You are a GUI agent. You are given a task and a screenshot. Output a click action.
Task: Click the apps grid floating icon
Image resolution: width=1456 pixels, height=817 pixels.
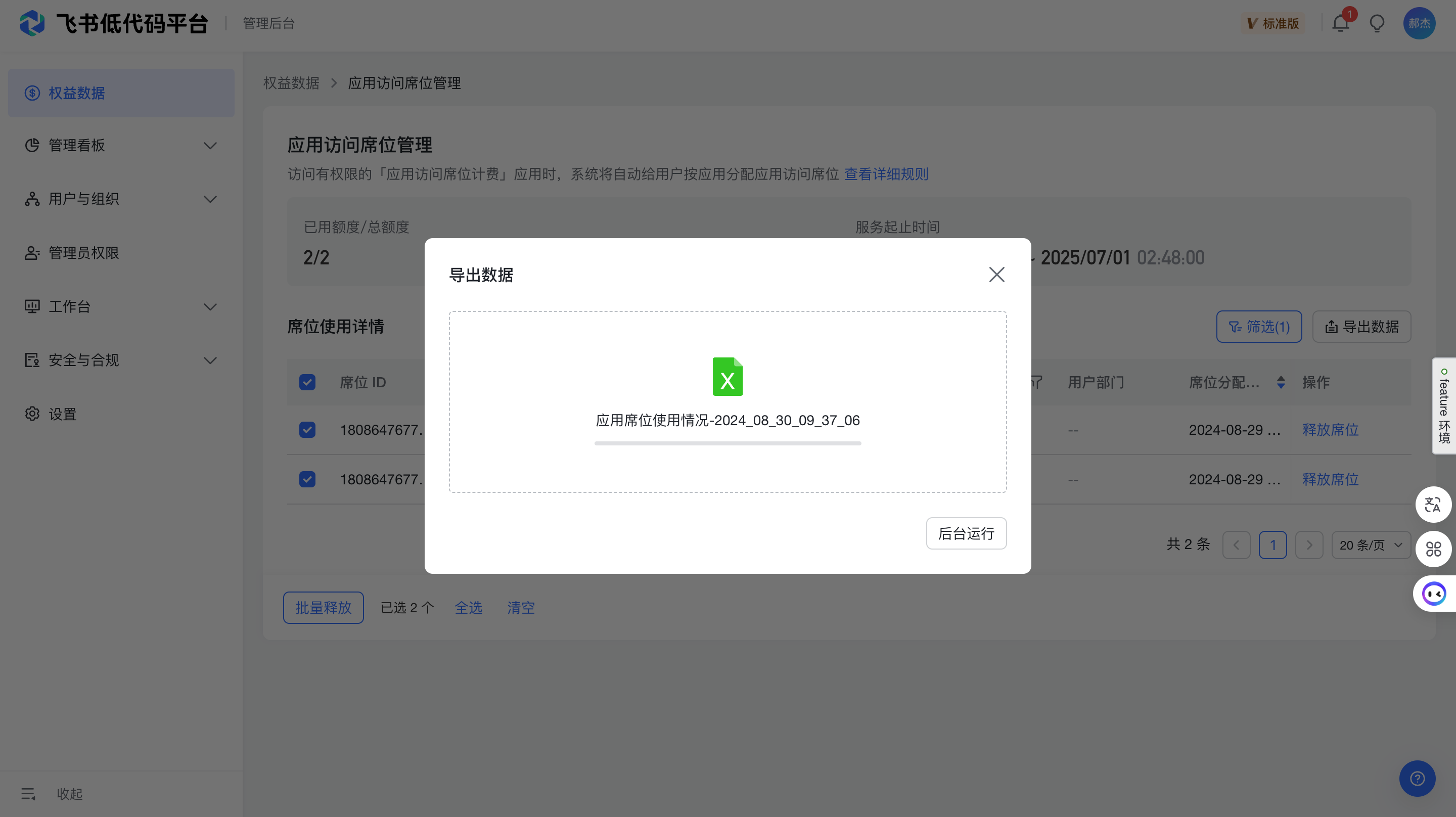coord(1433,549)
